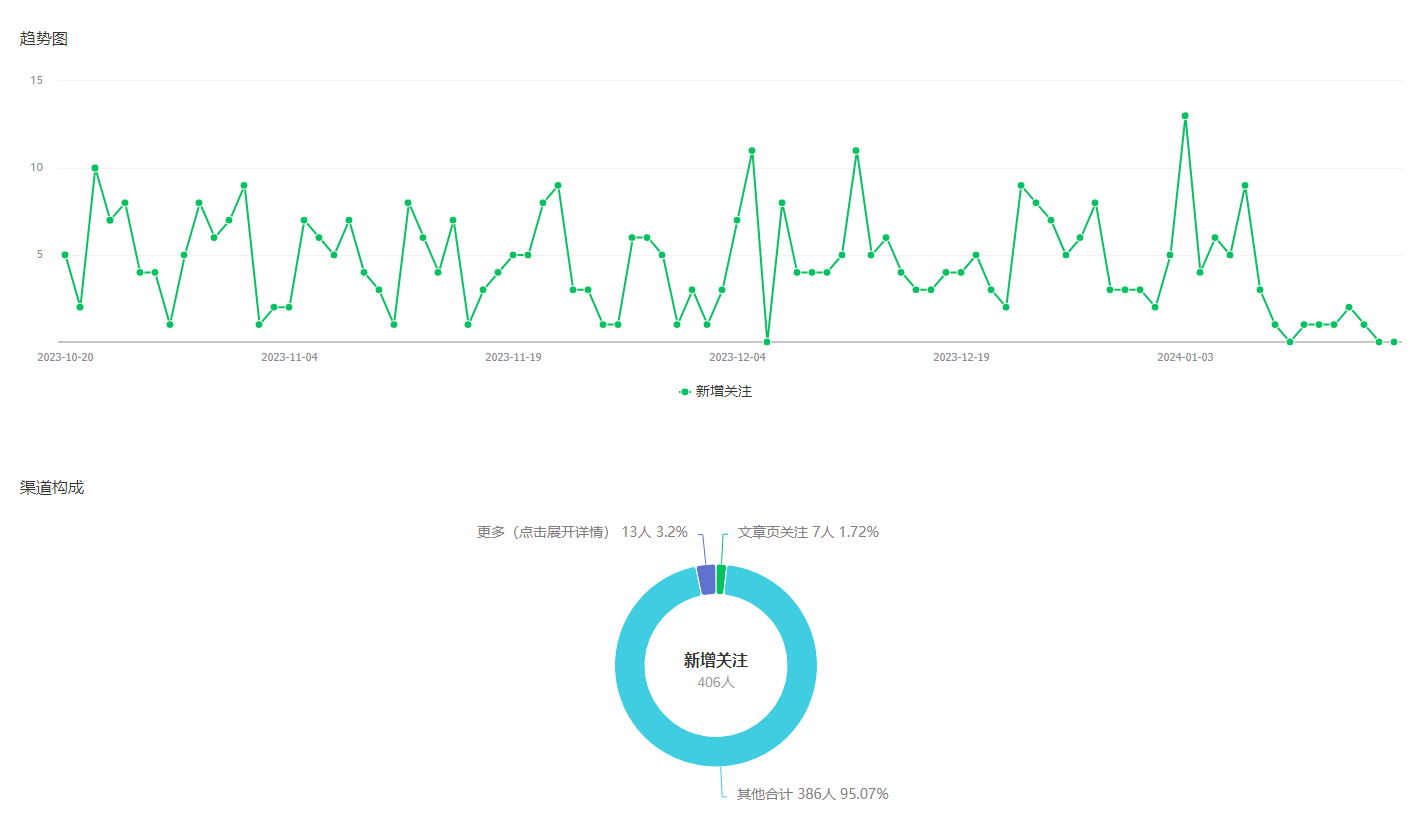Click the highest data point valued 13
The image size is (1415, 815).
point(1185,116)
